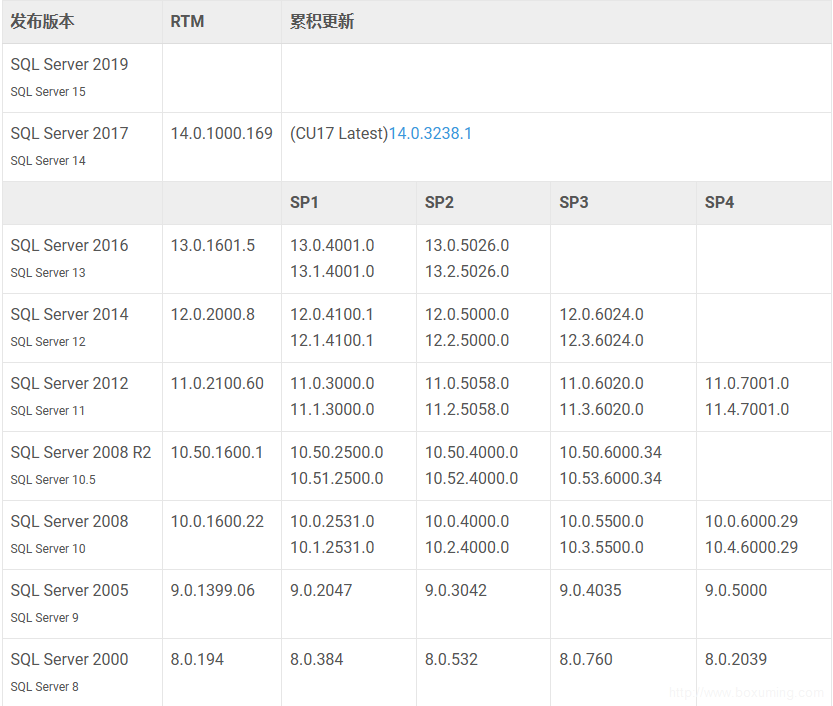Click SP1 version 8.0.384

317,660
